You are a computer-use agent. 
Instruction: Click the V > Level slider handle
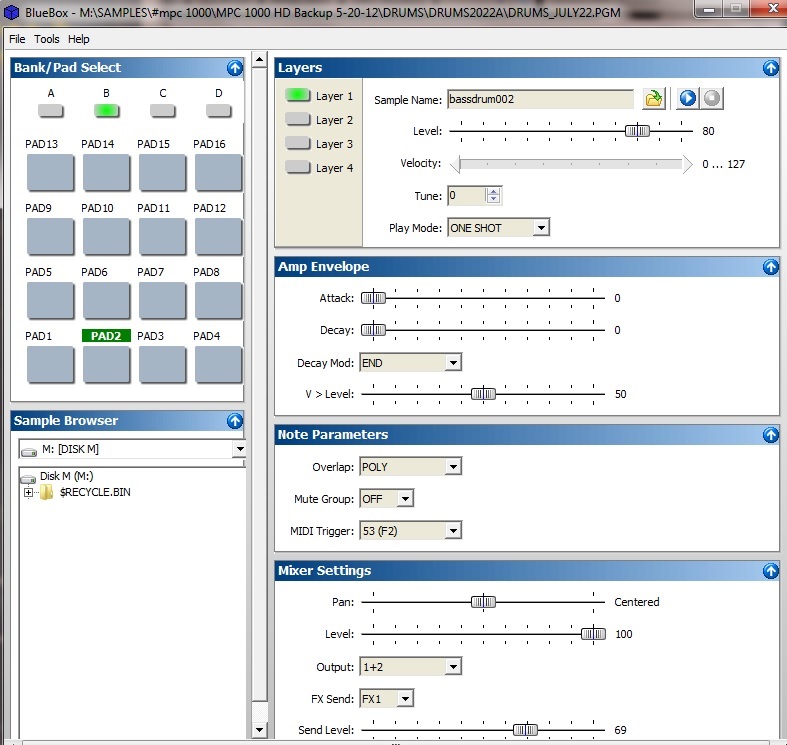[483, 394]
